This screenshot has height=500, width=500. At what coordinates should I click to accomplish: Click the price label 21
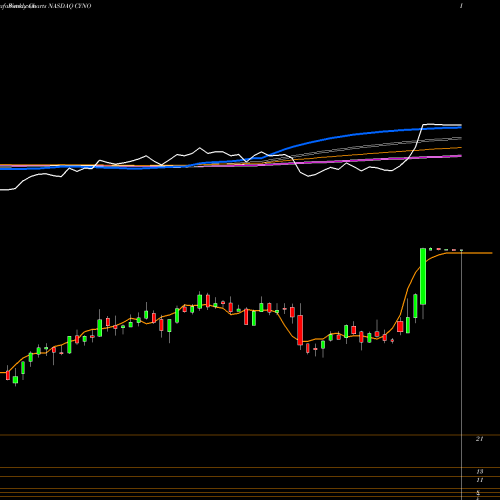pyautogui.click(x=479, y=439)
